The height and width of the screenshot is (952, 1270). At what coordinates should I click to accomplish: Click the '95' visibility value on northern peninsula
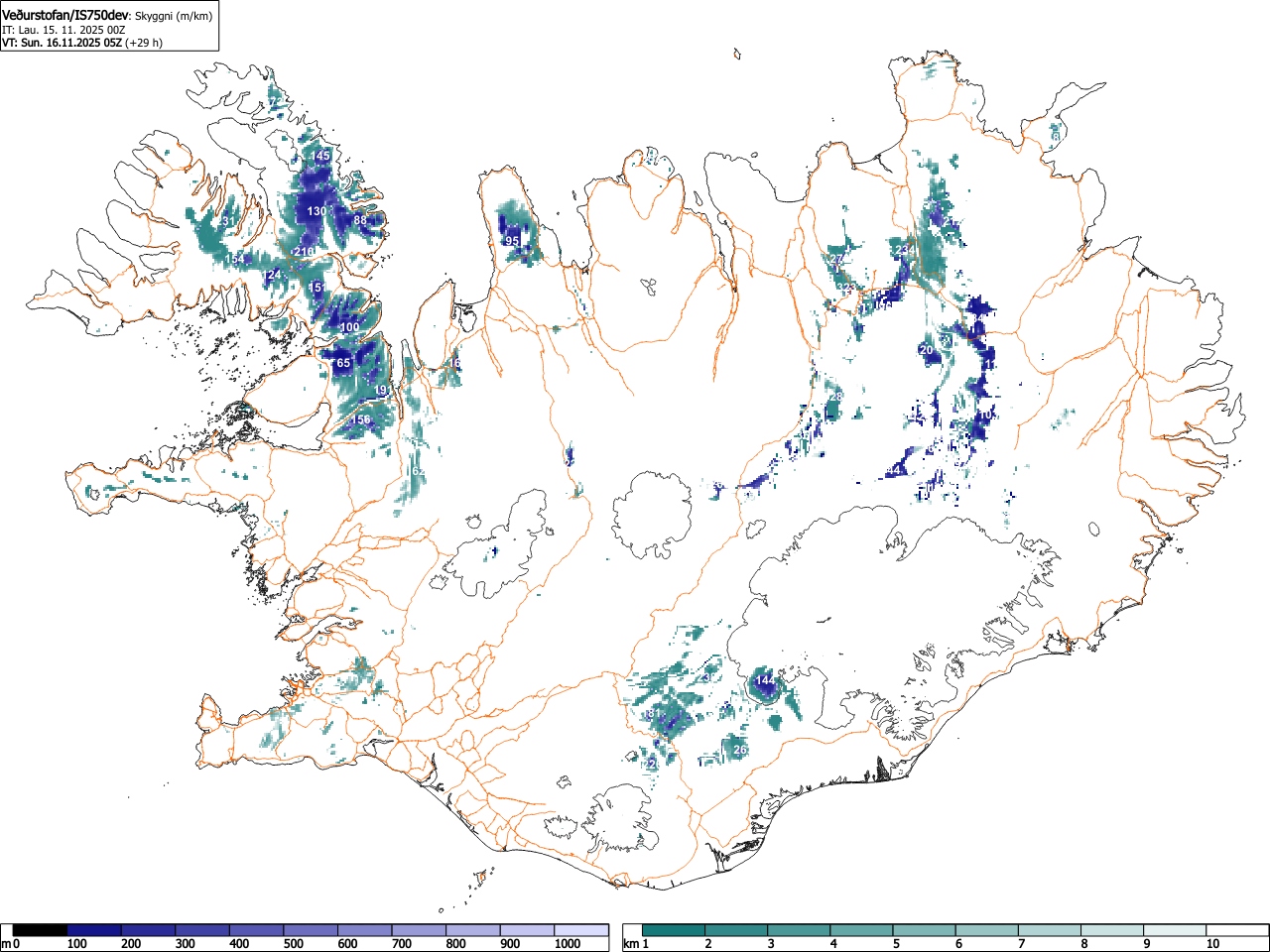pos(512,241)
